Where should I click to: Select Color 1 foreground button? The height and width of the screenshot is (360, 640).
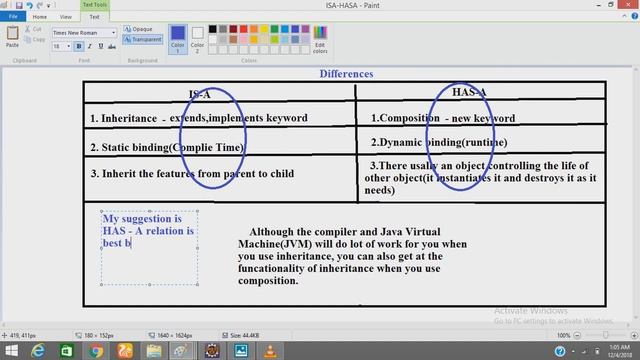178,39
